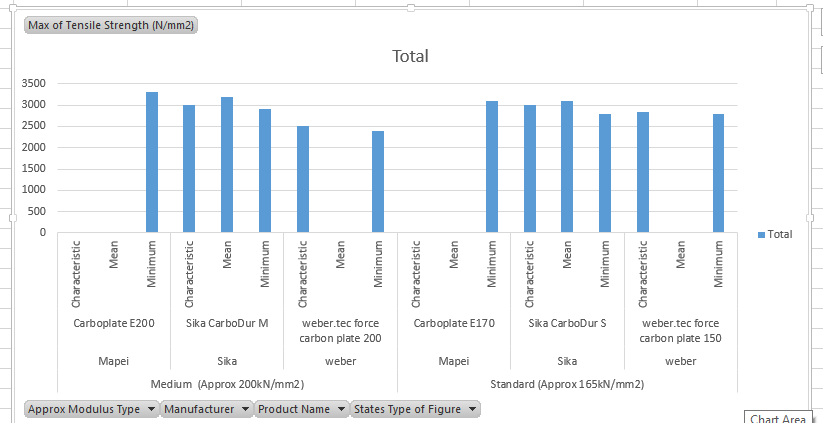Select the Minimum bar for Carboplate E200
Viewport: 823px width, 423px height.
point(152,162)
